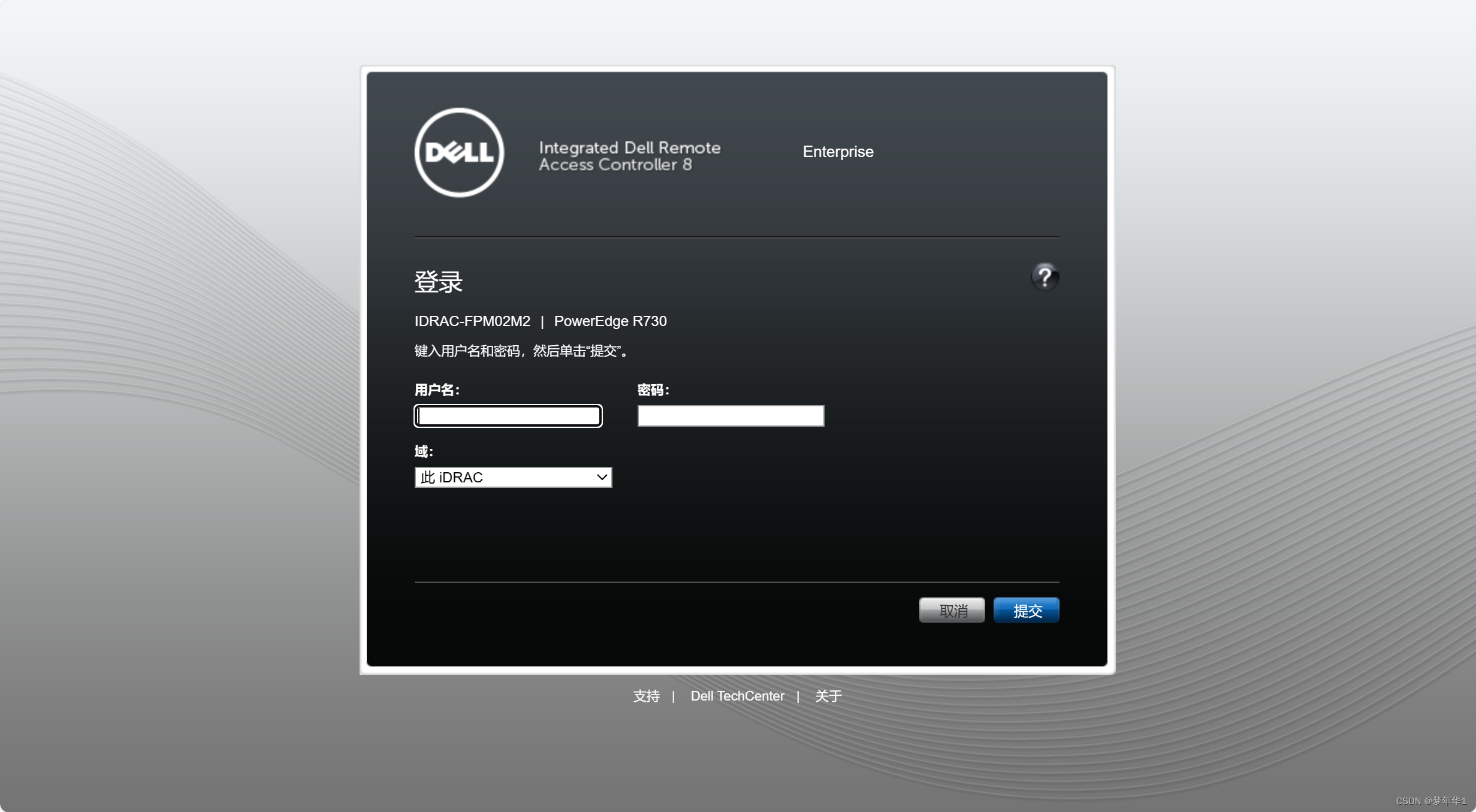Click the PowerEdge R730 model text
Image resolution: width=1476 pixels, height=812 pixels.
(x=610, y=321)
